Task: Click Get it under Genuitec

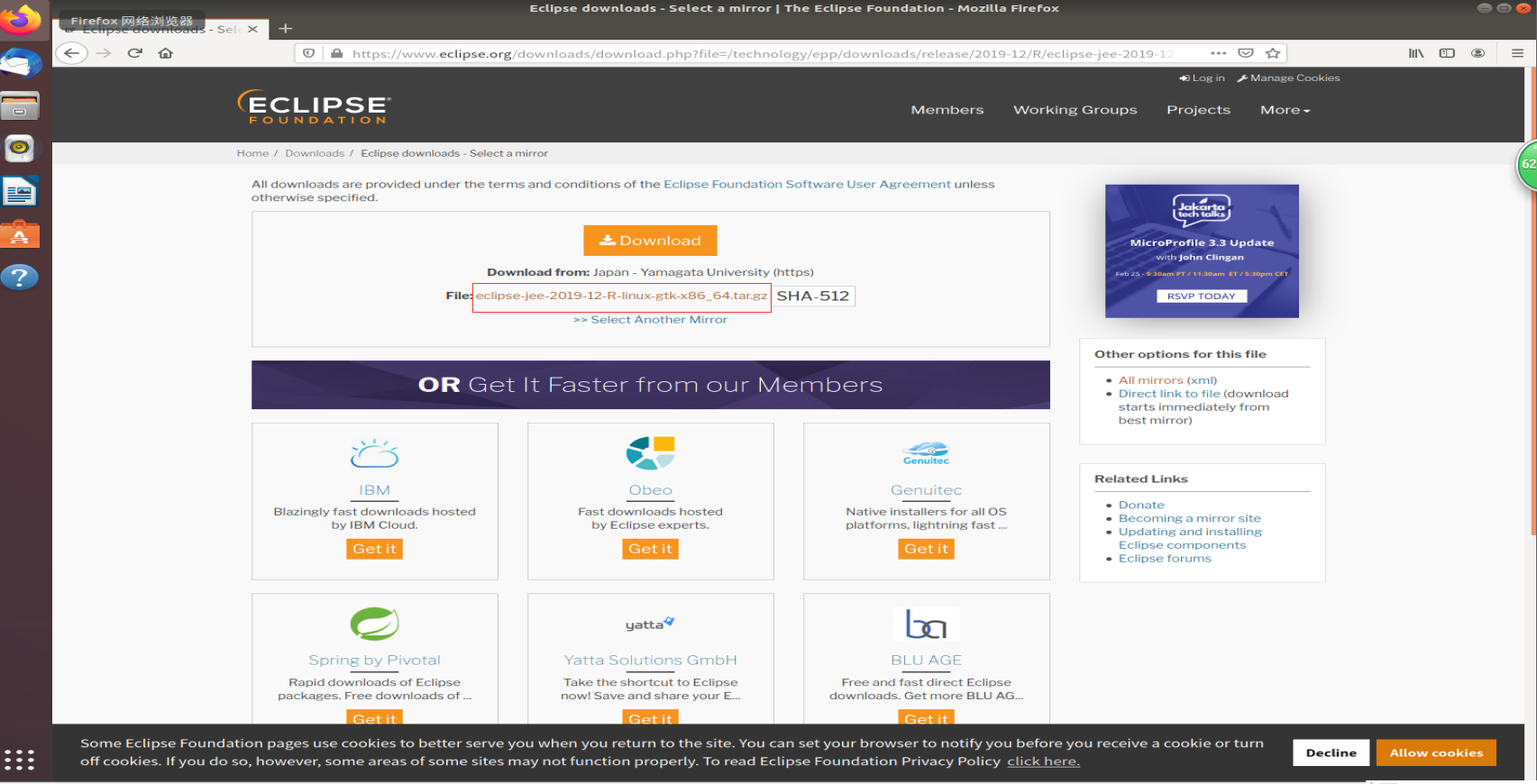Action: pos(926,549)
